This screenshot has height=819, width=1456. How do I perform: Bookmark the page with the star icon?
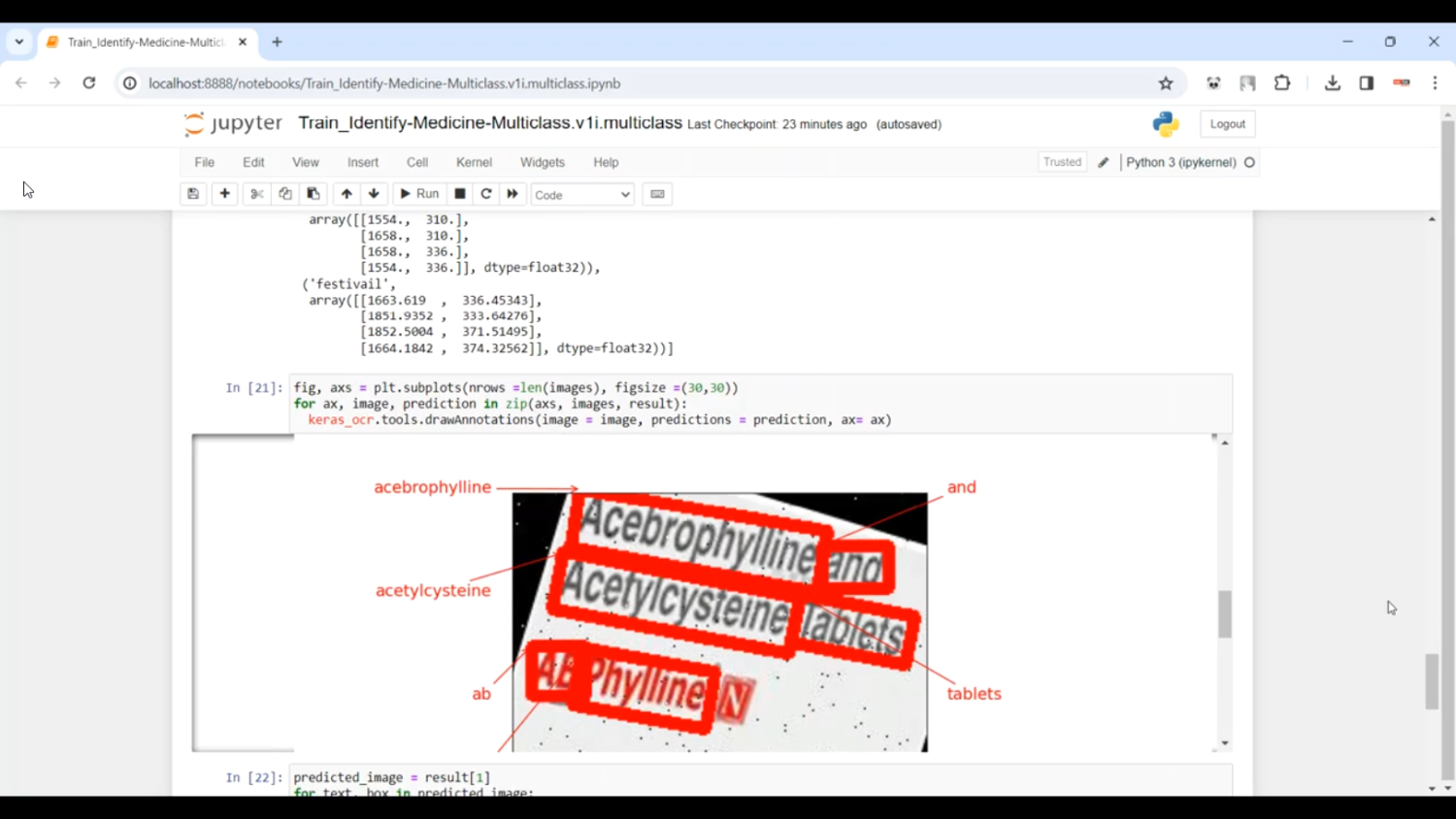[1165, 83]
